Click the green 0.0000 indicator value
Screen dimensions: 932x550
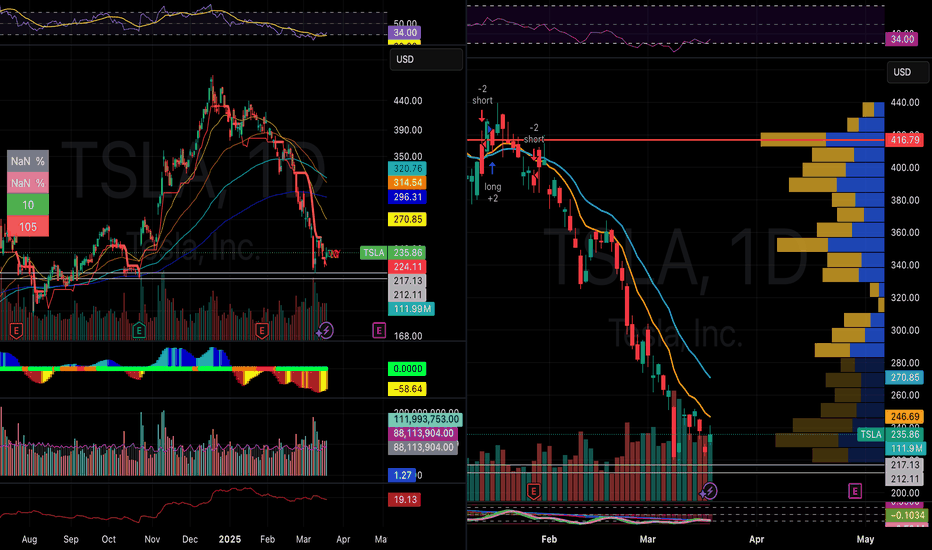[x=407, y=369]
